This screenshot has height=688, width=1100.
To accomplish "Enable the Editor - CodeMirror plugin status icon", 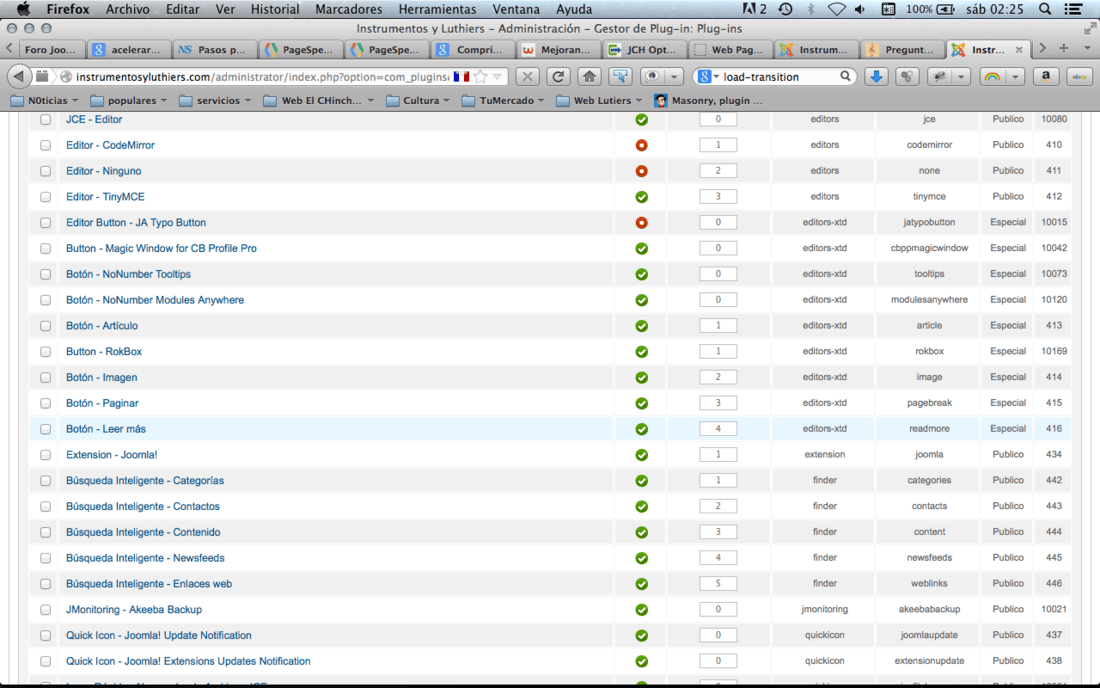I will coord(641,145).
